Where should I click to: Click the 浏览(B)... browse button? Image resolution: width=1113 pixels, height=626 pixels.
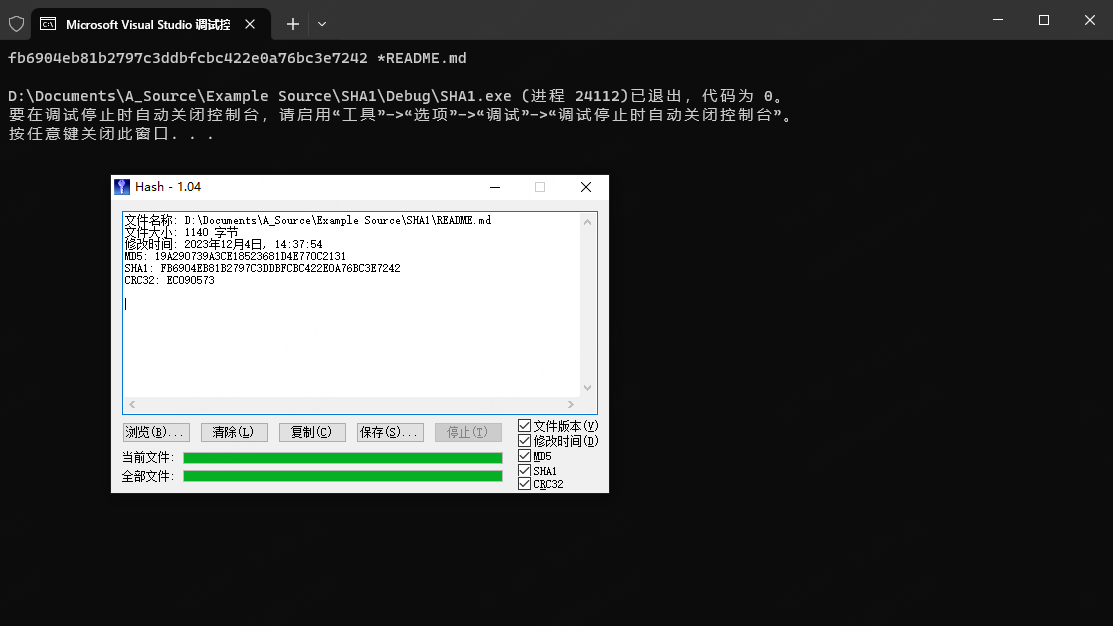(155, 432)
